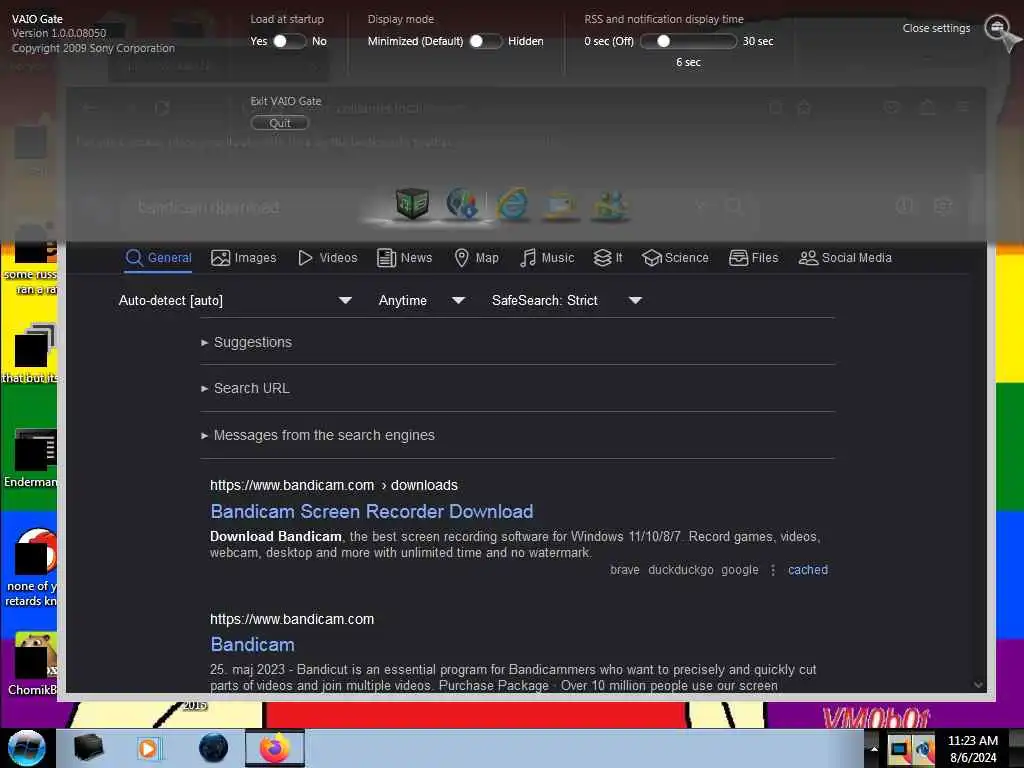Click the 'Minimized (Default)' label
This screenshot has width=1024, height=768.
pyautogui.click(x=415, y=41)
